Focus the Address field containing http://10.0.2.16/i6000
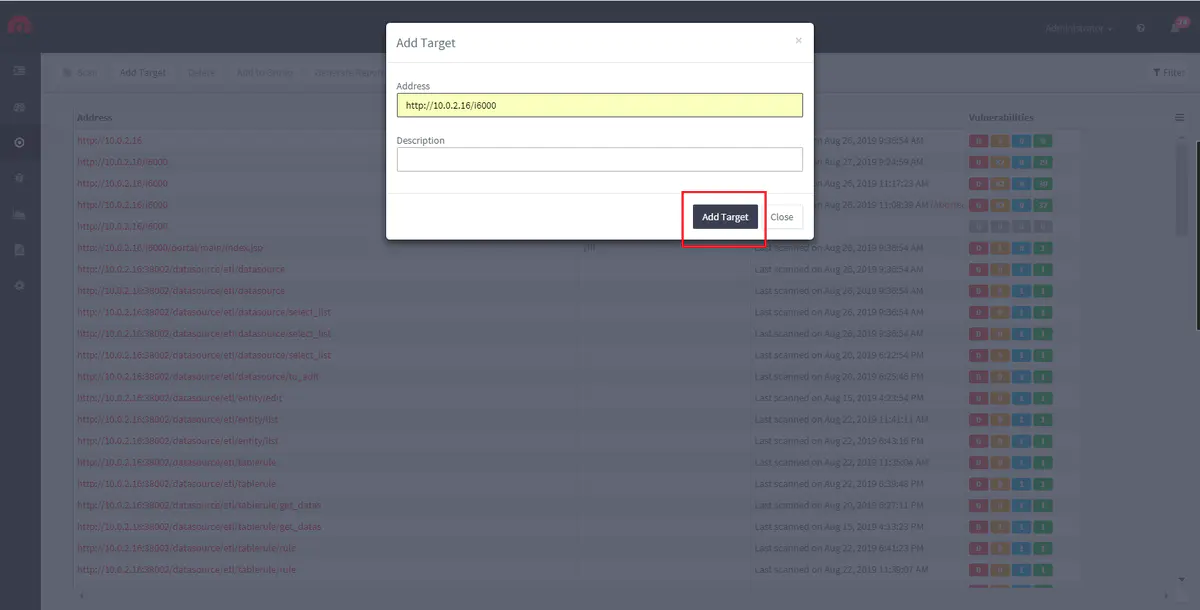Image resolution: width=1200 pixels, height=610 pixels. [599, 105]
